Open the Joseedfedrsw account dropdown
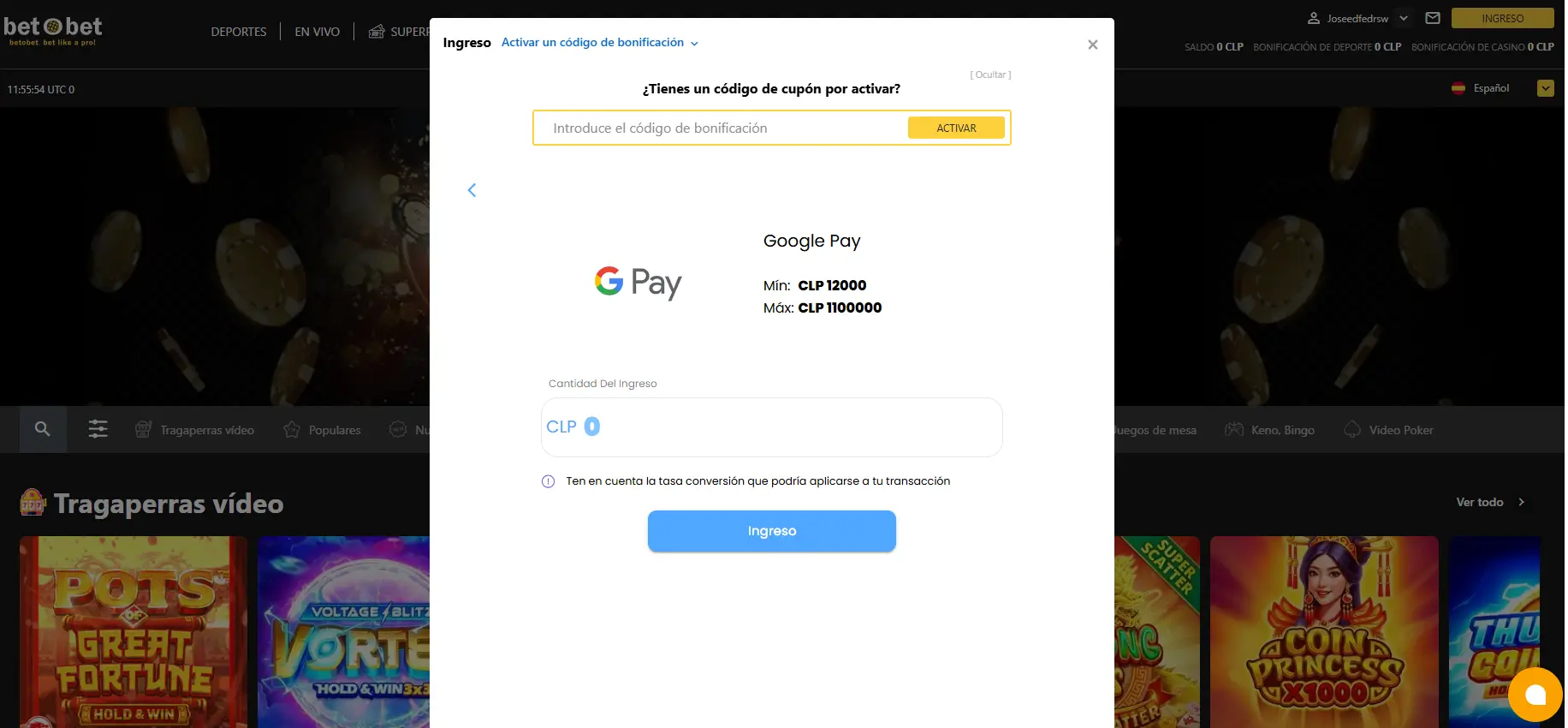This screenshot has height=728, width=1568. 1357,18
